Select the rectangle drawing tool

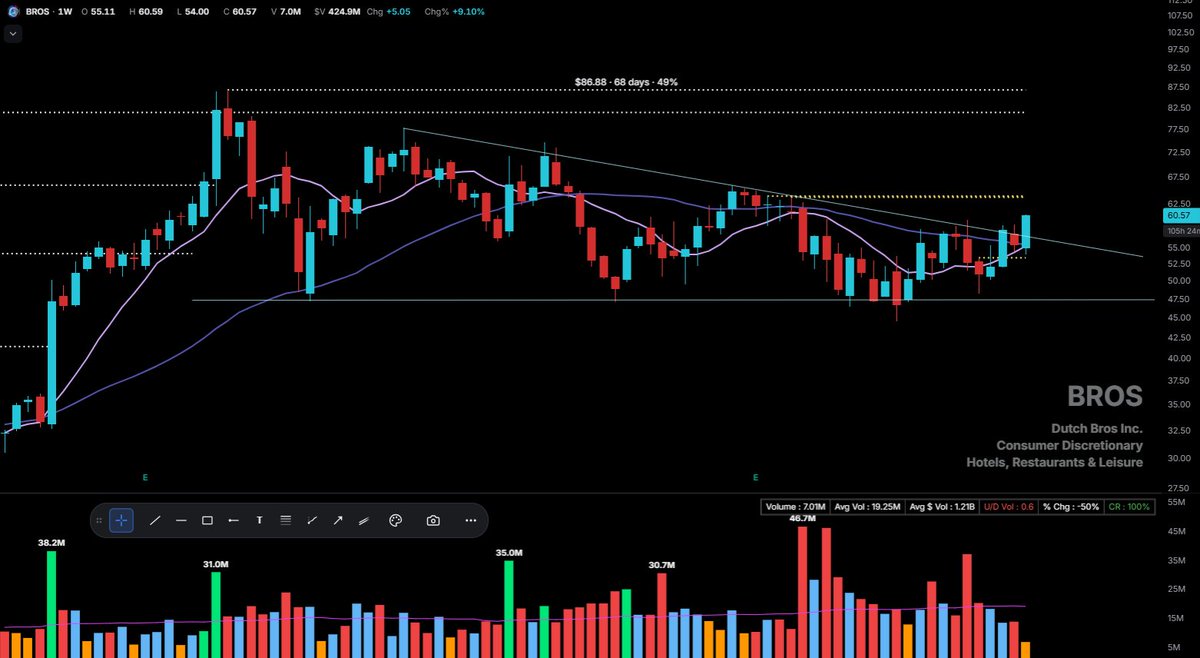click(x=207, y=520)
